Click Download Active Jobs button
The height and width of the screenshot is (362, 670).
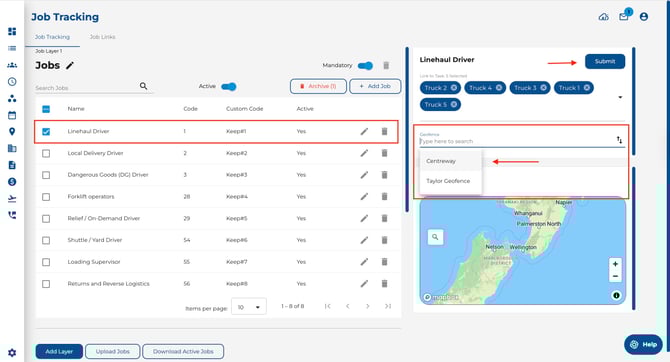183,351
